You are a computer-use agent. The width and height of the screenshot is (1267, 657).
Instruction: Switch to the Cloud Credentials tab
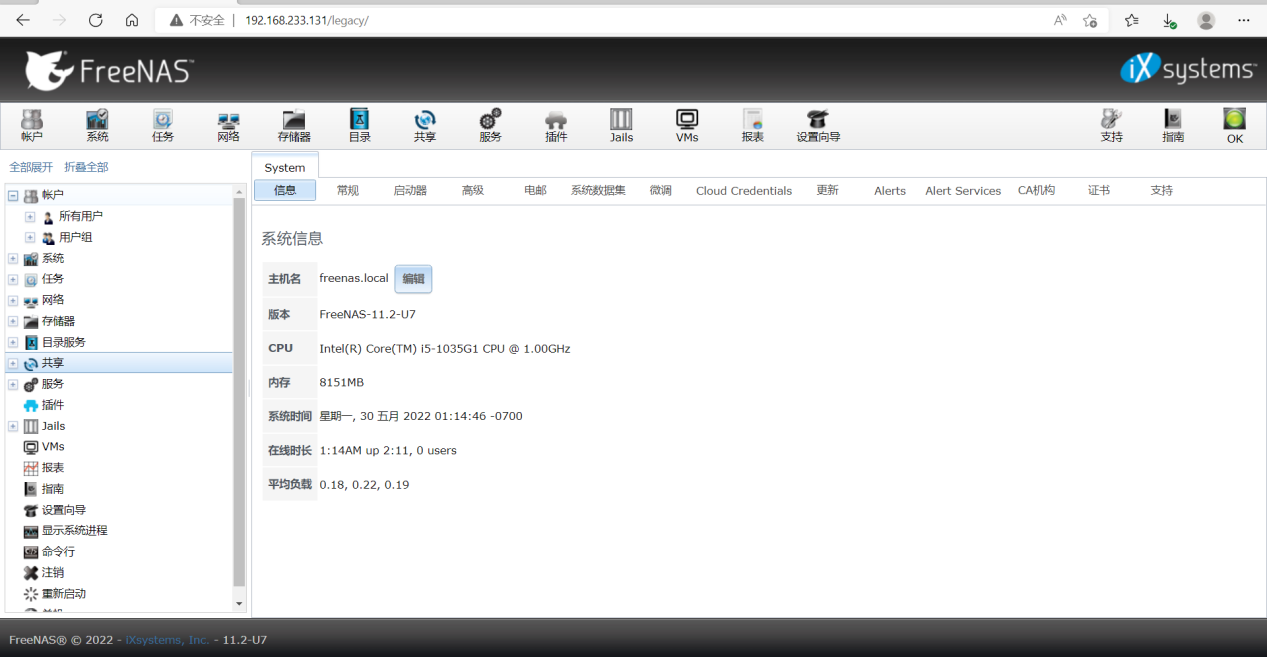[x=744, y=190]
